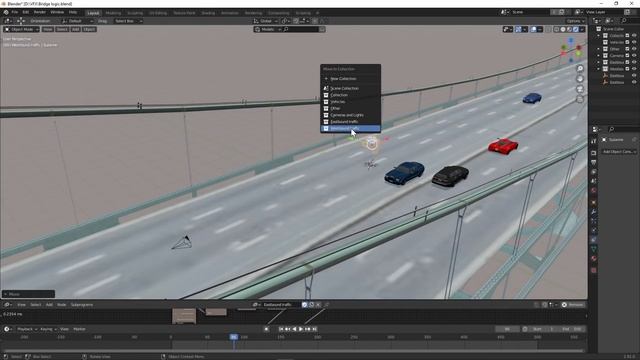Hide the Vehicles collection in the outliner
Image resolution: width=640 pixels, height=360 pixels.
point(634,42)
